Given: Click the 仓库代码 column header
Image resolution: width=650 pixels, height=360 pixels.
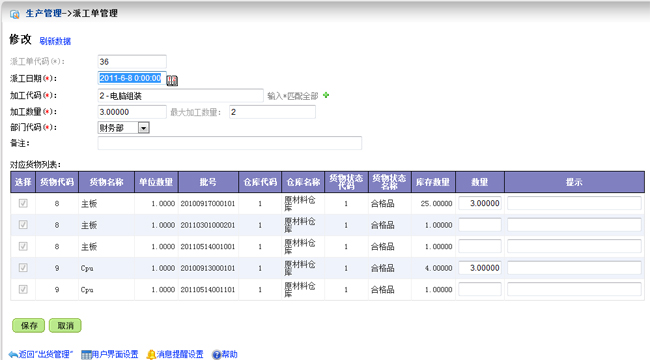Looking at the screenshot, I should [x=260, y=182].
